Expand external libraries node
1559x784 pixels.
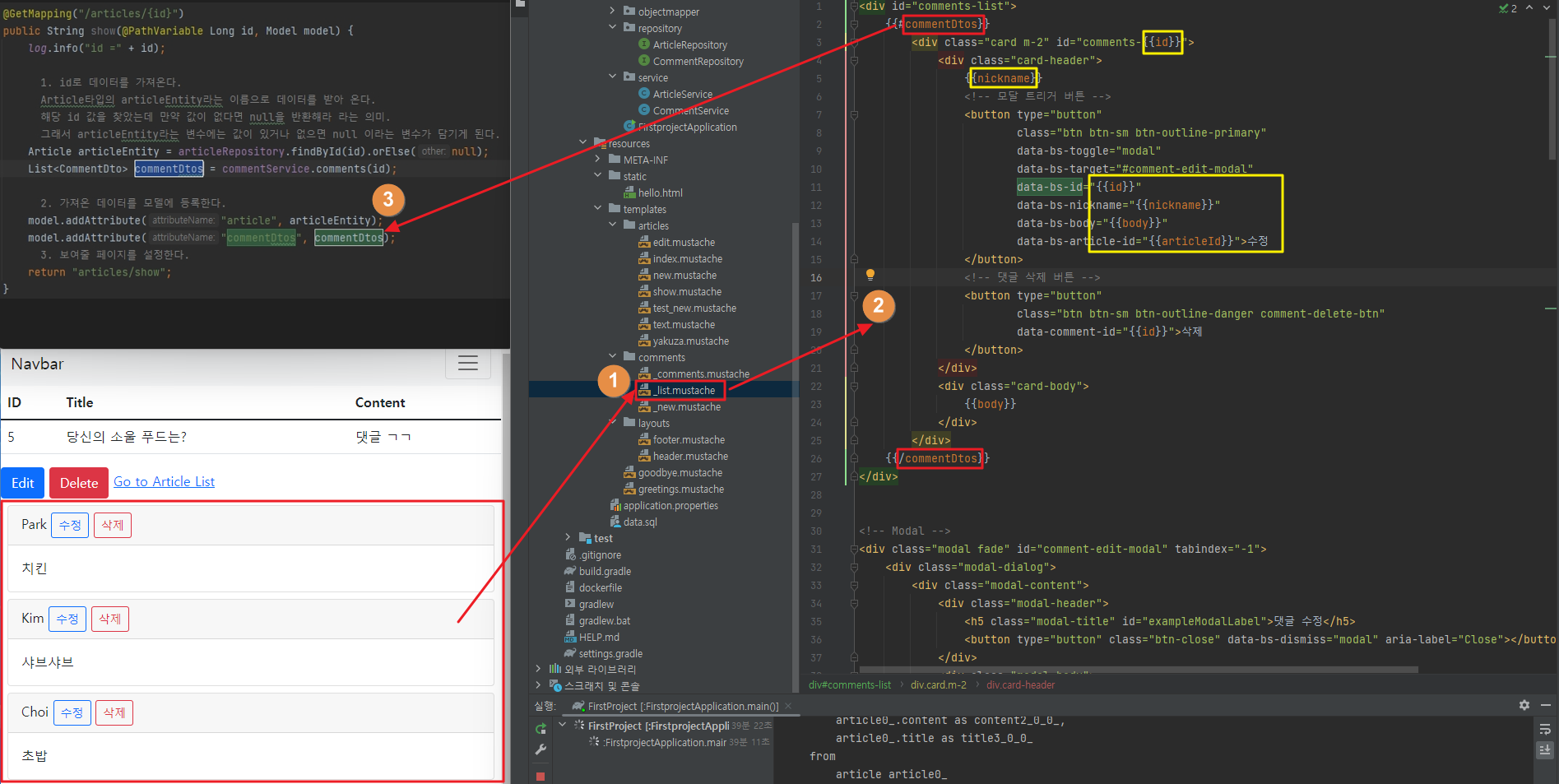tap(538, 670)
